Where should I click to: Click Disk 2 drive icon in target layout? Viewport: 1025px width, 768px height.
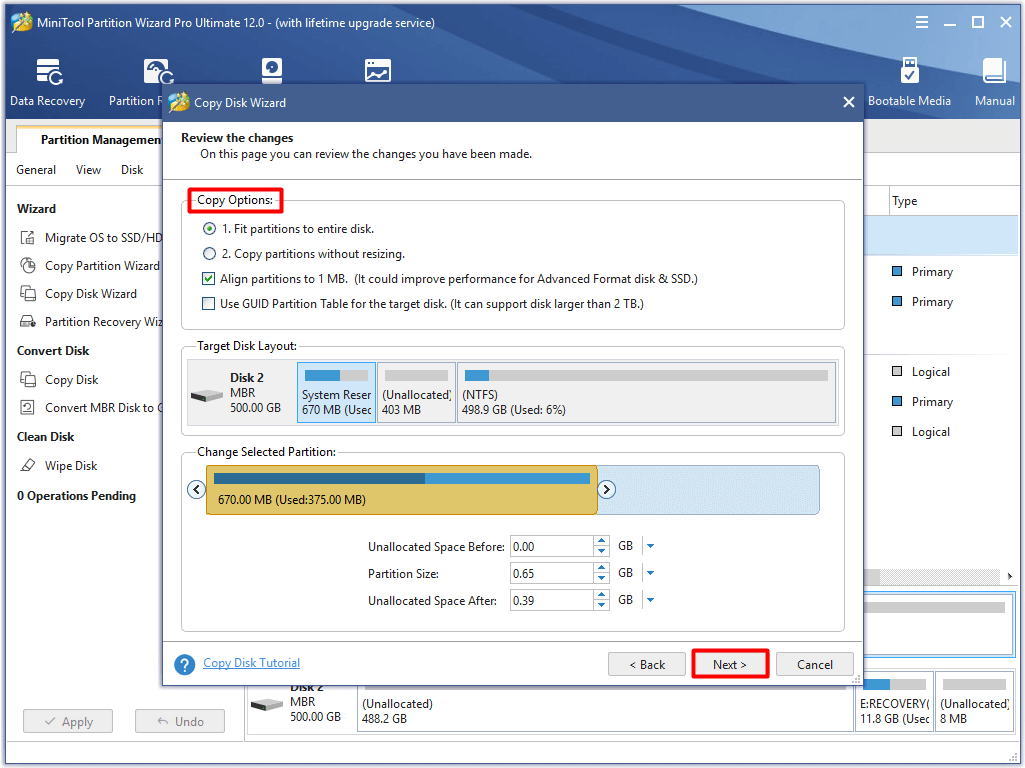(x=207, y=395)
